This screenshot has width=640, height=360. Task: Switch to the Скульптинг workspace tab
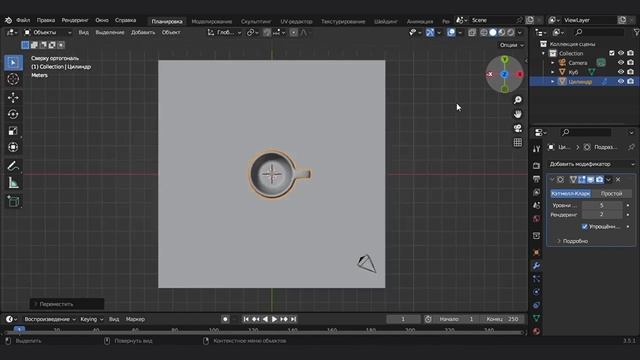coord(256,21)
